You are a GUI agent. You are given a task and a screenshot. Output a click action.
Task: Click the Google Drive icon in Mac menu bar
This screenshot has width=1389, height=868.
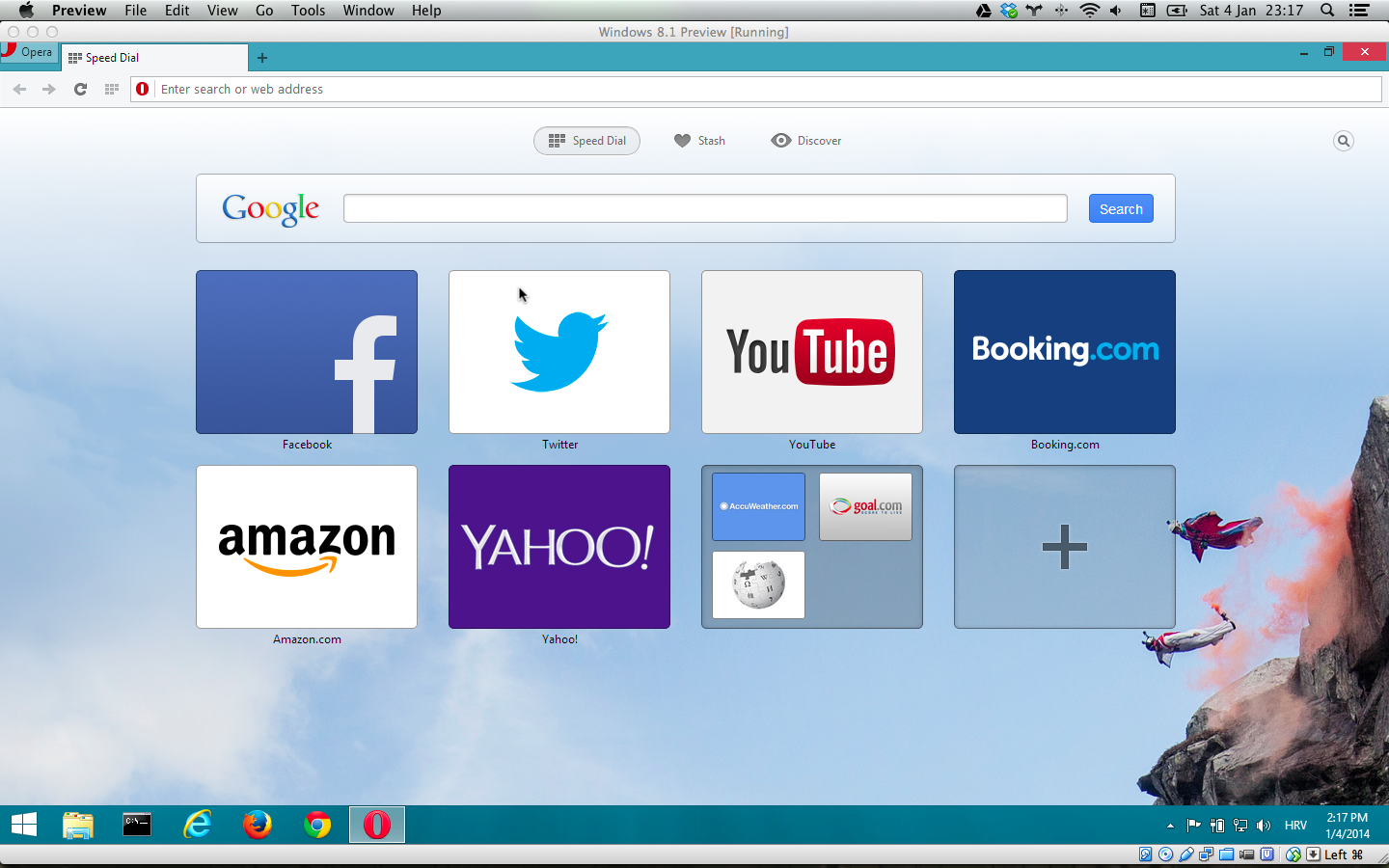point(983,11)
